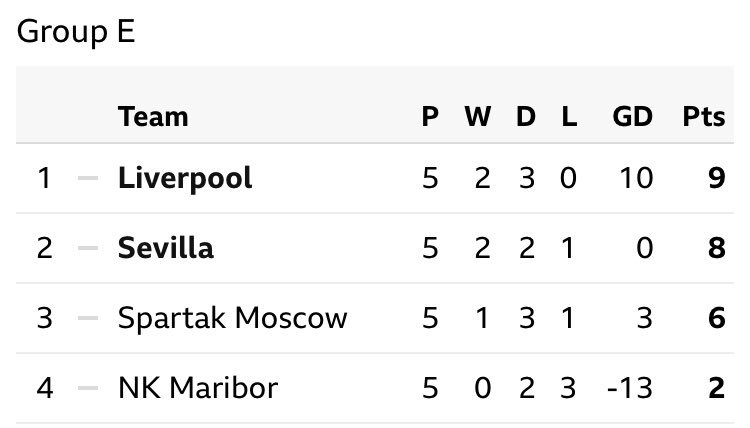The width and height of the screenshot is (750, 428).
Task: Click the Group E heading
Action: tap(76, 32)
